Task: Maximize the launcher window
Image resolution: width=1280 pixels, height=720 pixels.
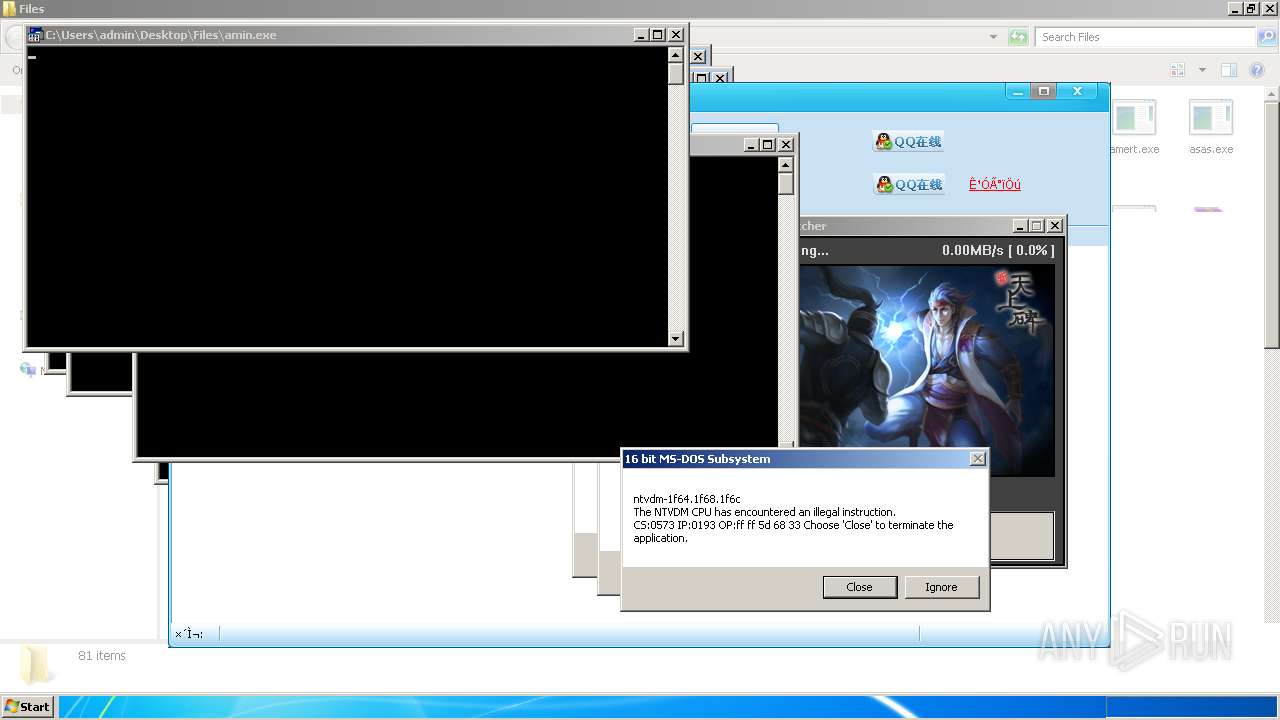Action: [x=1037, y=226]
